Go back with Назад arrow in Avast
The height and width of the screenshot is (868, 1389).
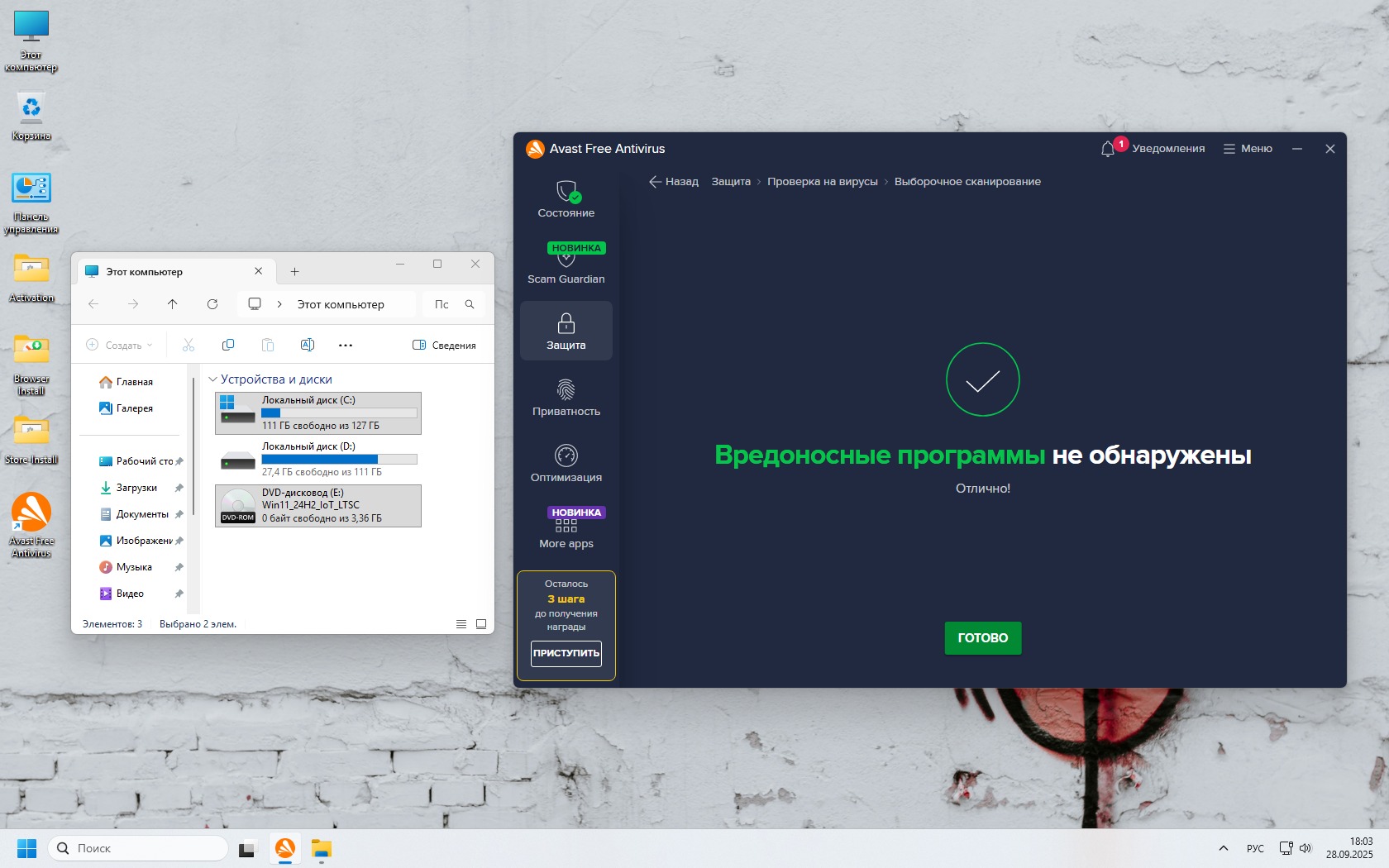tap(674, 182)
